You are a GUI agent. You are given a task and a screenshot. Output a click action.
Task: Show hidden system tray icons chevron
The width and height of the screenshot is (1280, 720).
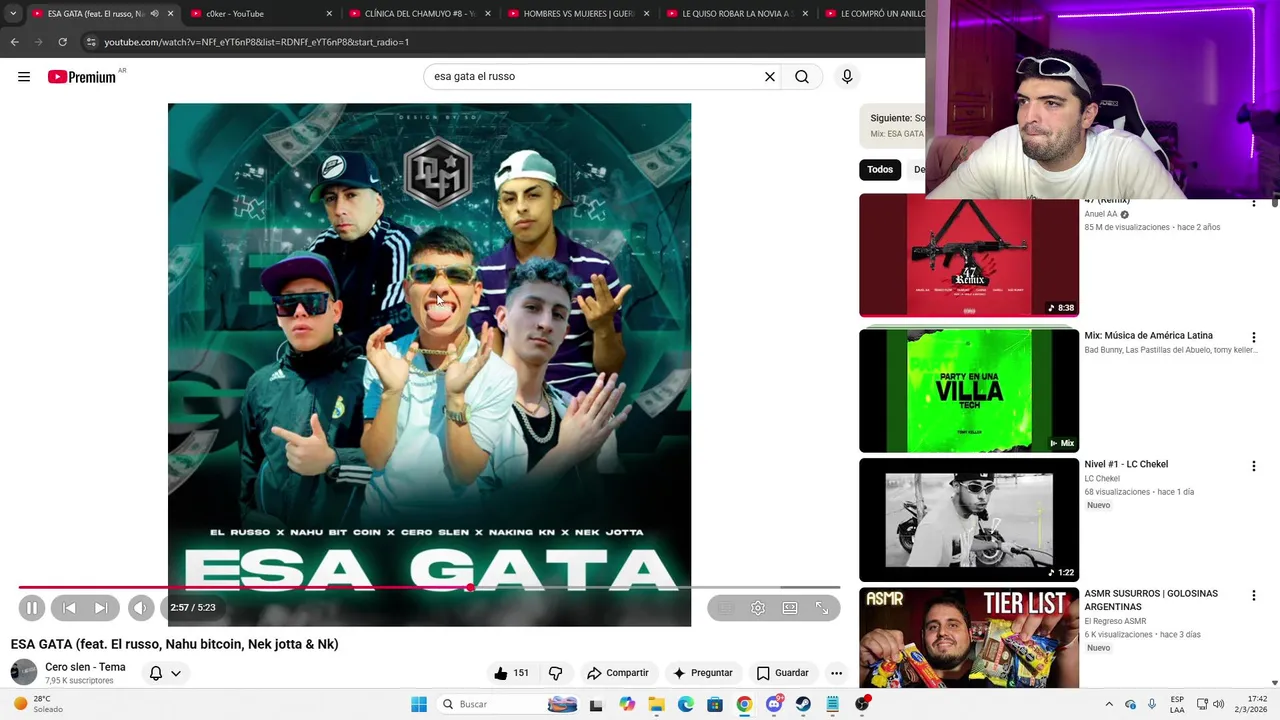coord(1109,704)
